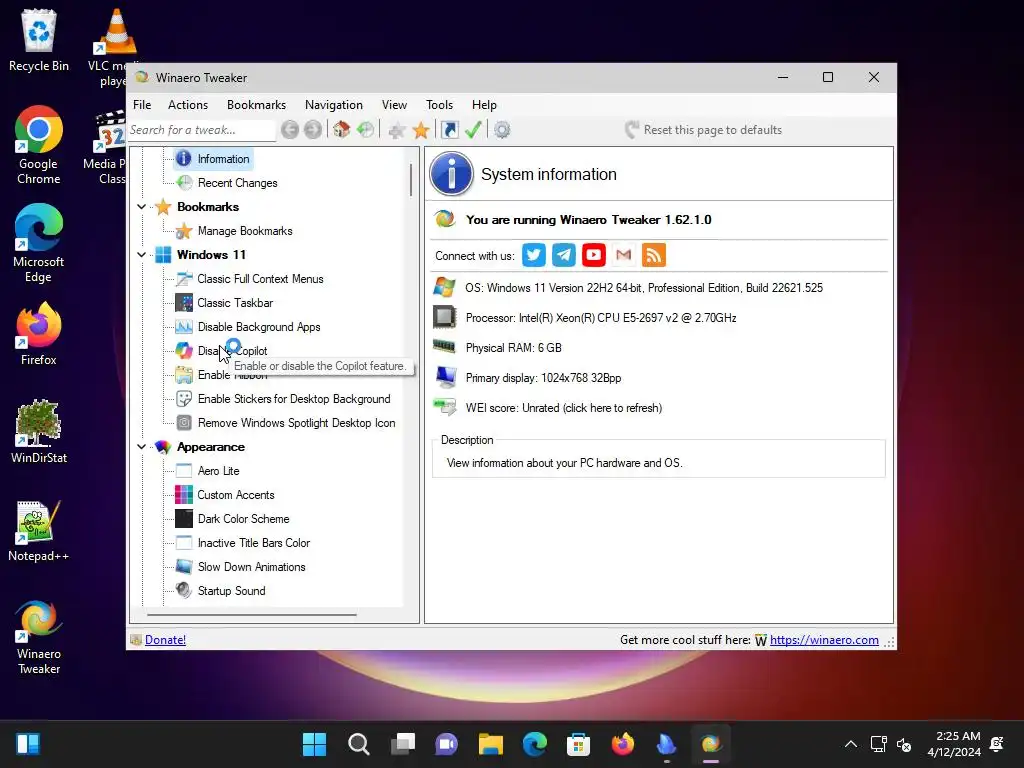Image resolution: width=1024 pixels, height=768 pixels.
Task: Open the Actions menu
Action: point(187,104)
